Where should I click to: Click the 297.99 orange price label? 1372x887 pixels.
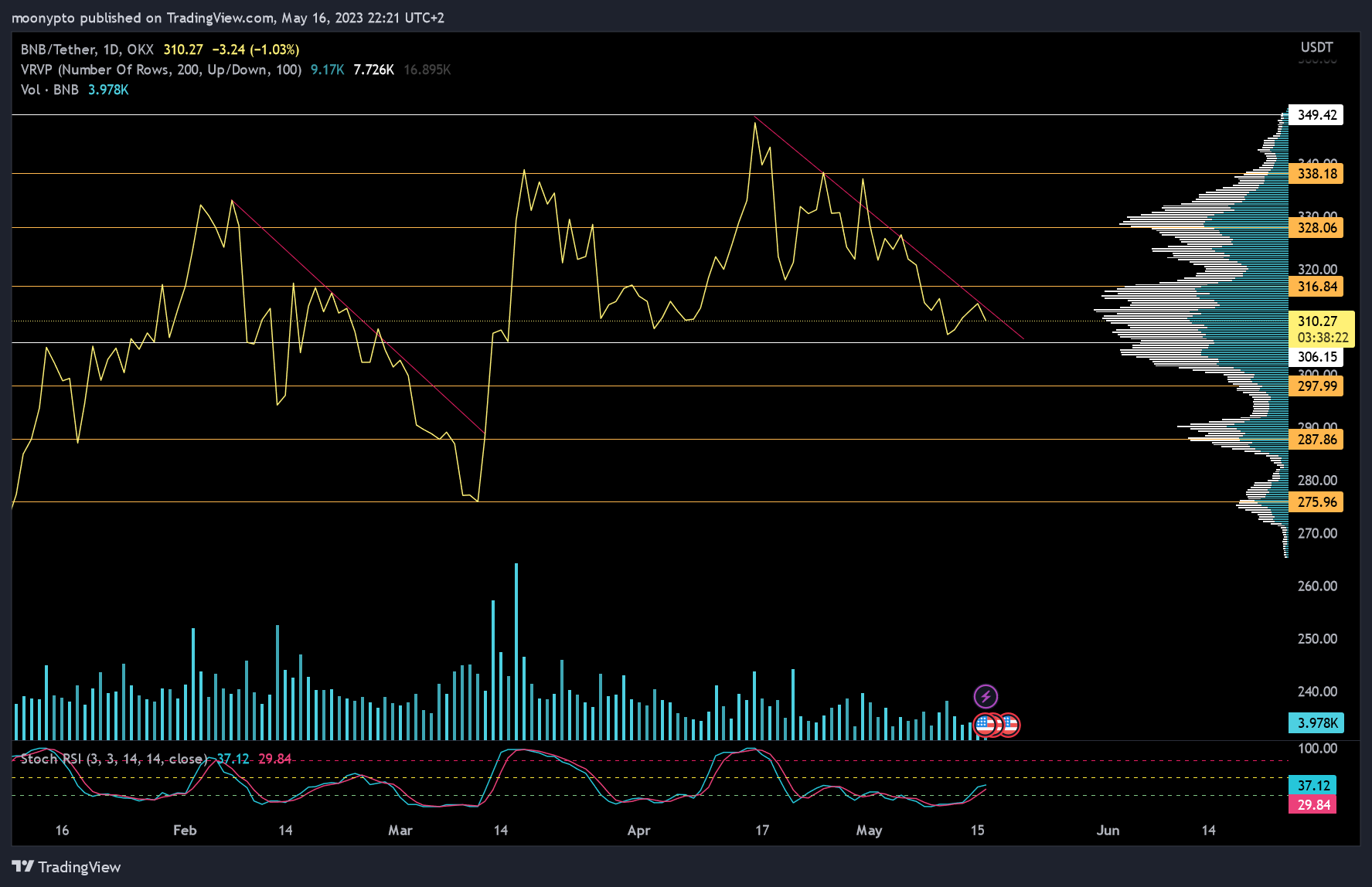(x=1316, y=386)
